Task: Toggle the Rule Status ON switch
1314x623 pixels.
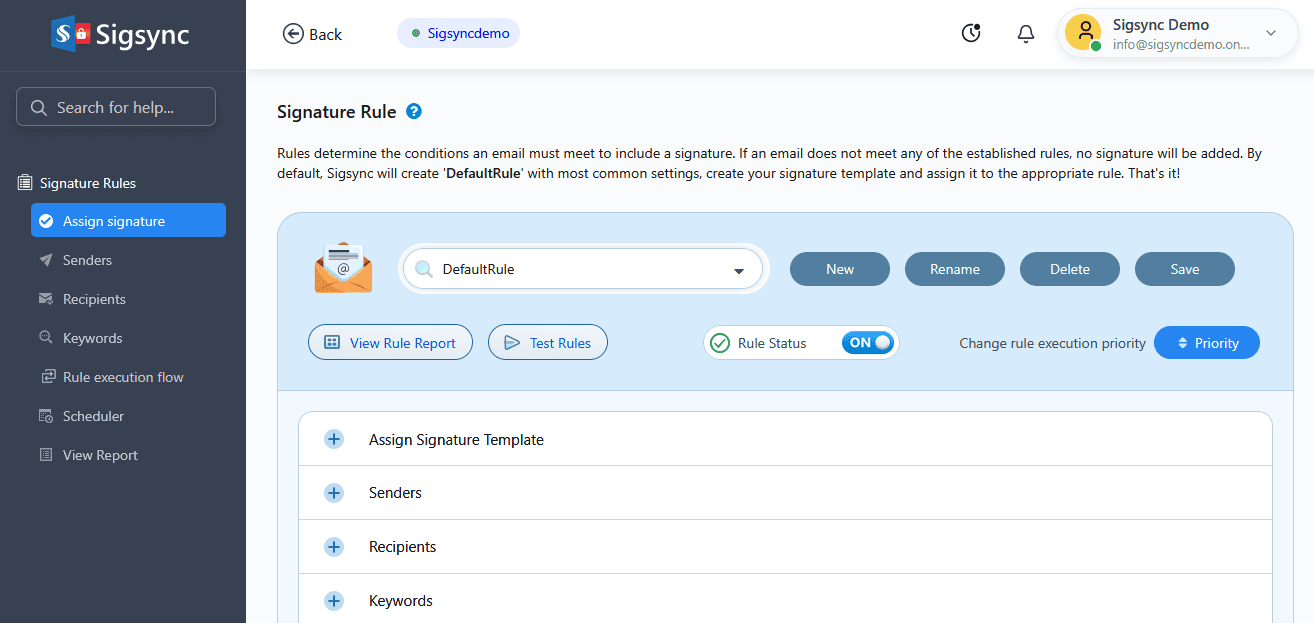Action: point(866,343)
